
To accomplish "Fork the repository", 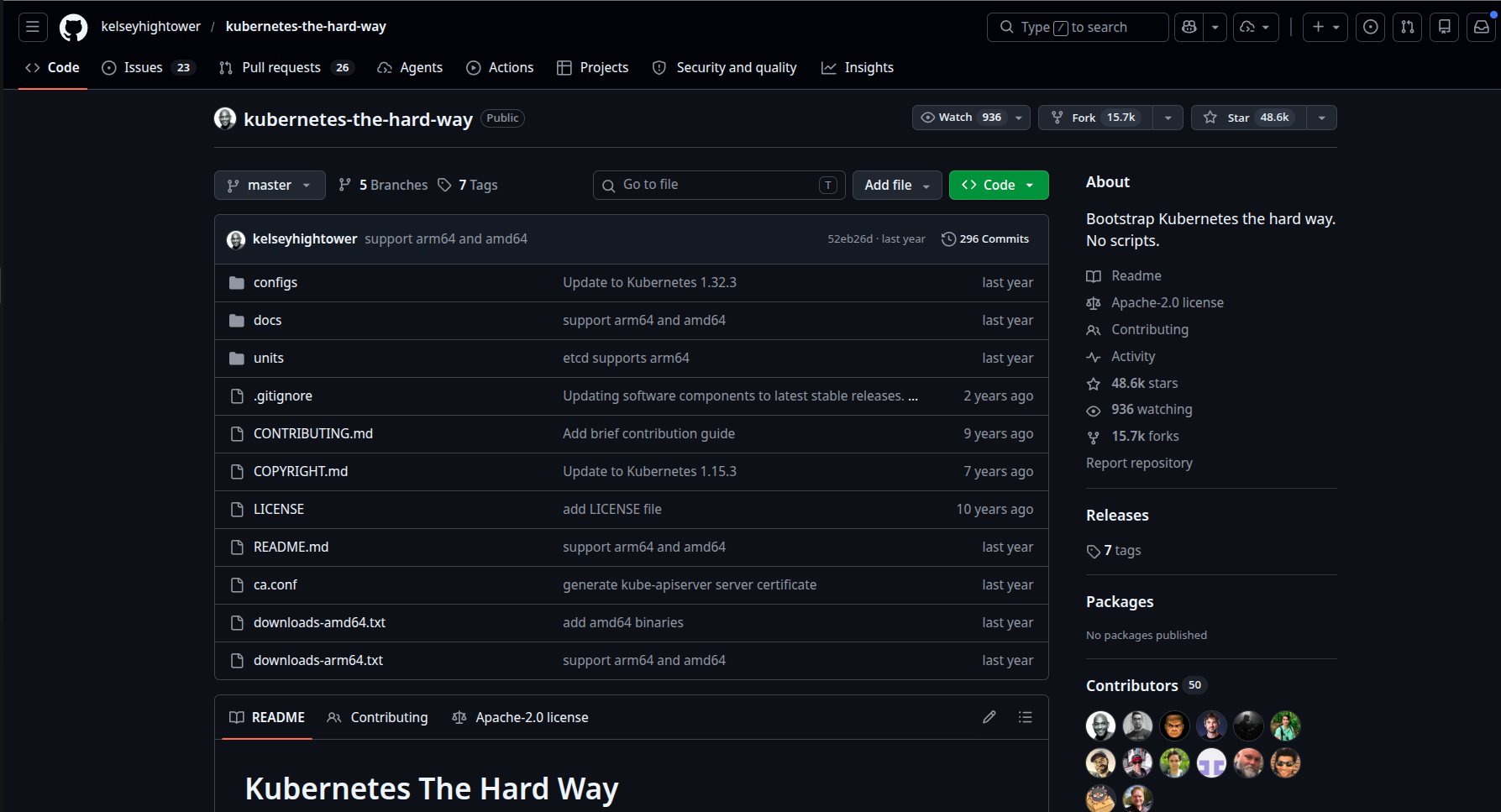I will coord(1095,118).
